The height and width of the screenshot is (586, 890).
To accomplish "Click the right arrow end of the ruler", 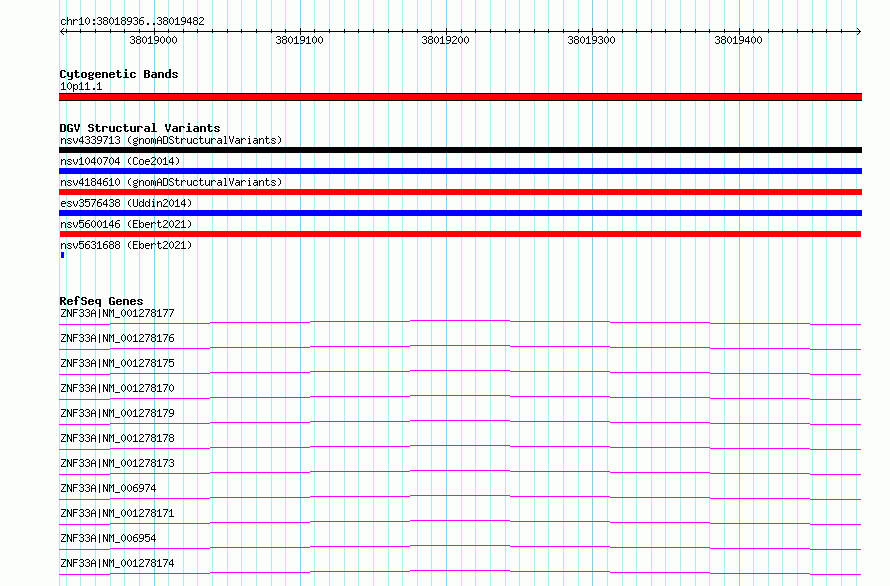I will pos(858,31).
